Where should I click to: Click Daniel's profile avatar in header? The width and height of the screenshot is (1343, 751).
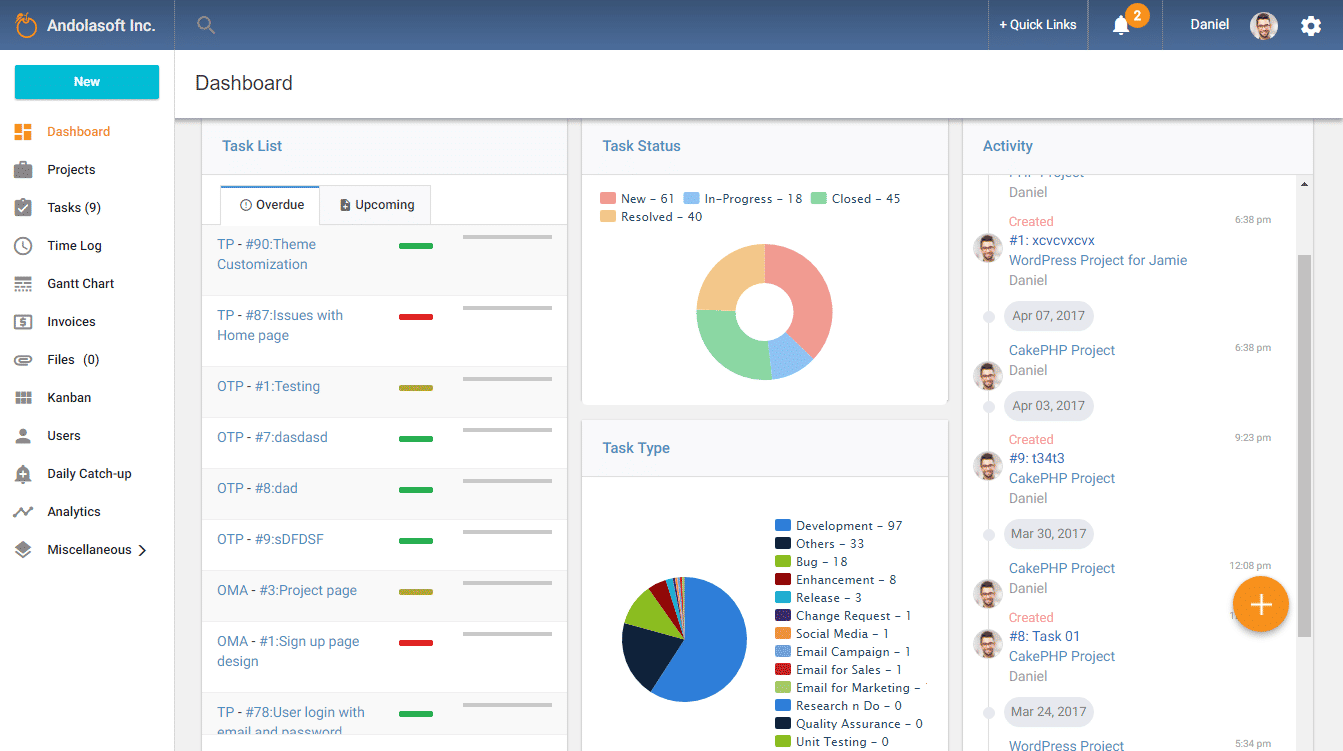coord(1264,26)
